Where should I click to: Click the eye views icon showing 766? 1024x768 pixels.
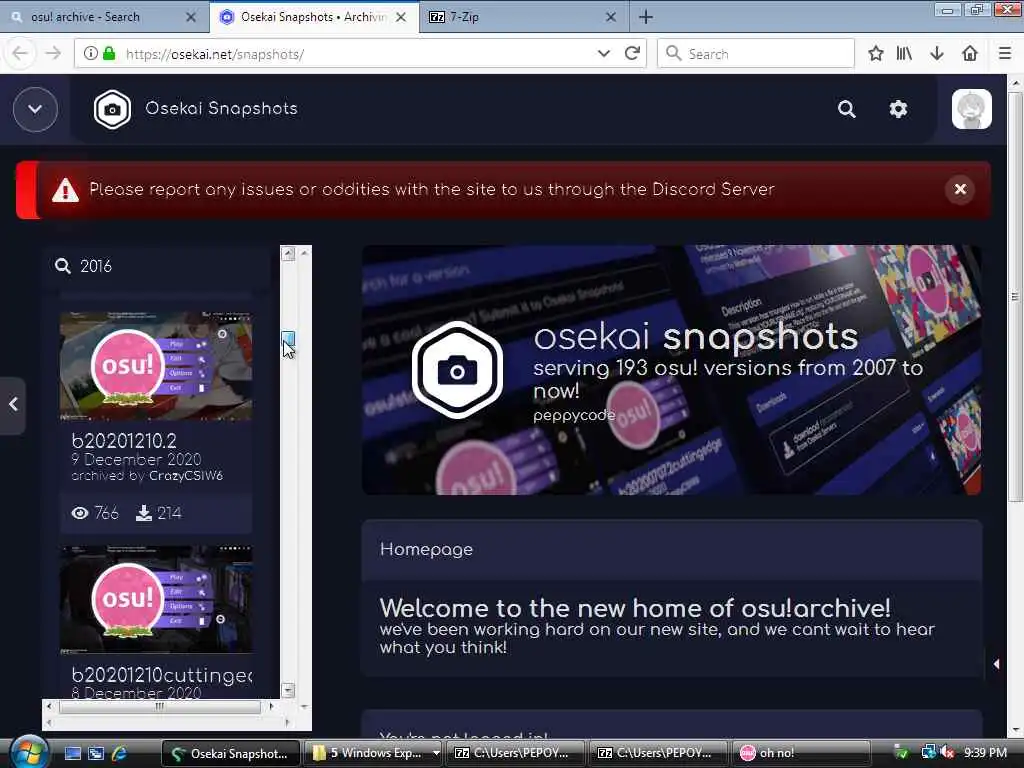[x=80, y=513]
